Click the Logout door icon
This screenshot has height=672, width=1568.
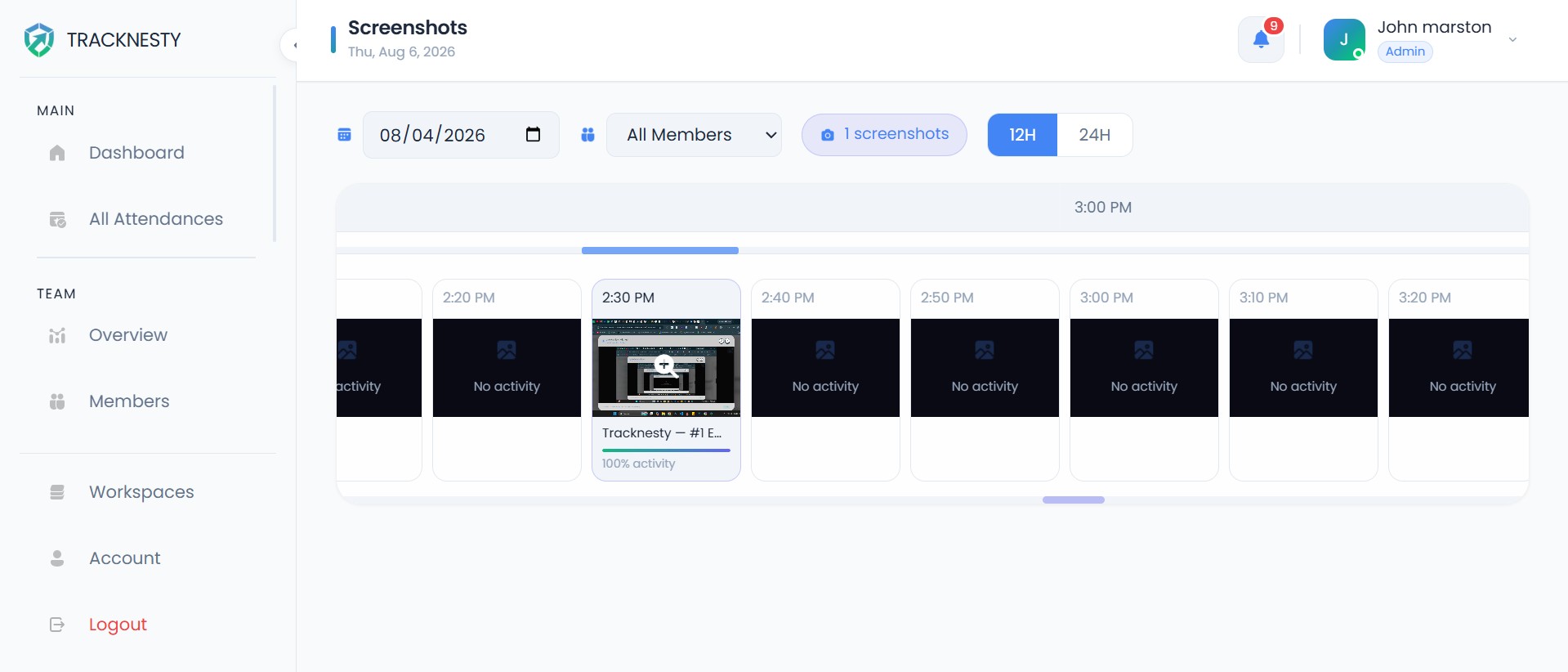coord(57,625)
